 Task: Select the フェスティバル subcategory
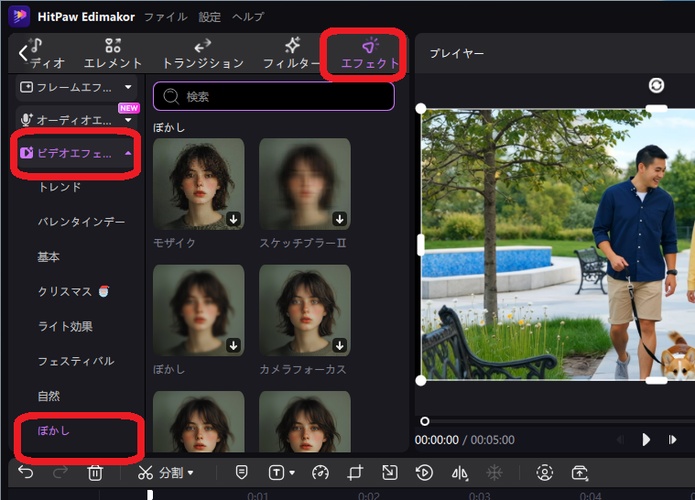76,361
